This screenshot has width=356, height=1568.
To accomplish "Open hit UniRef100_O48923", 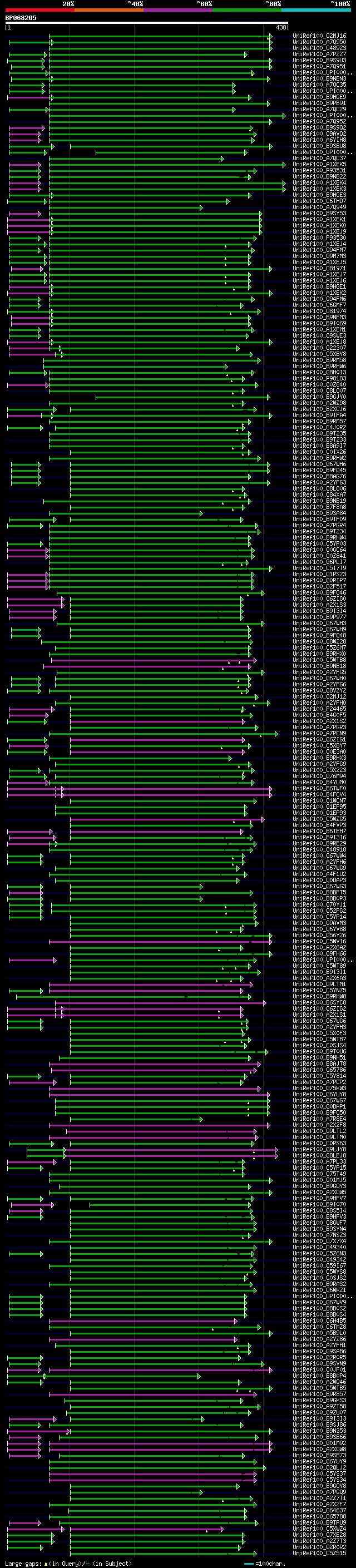I will coord(319,48).
